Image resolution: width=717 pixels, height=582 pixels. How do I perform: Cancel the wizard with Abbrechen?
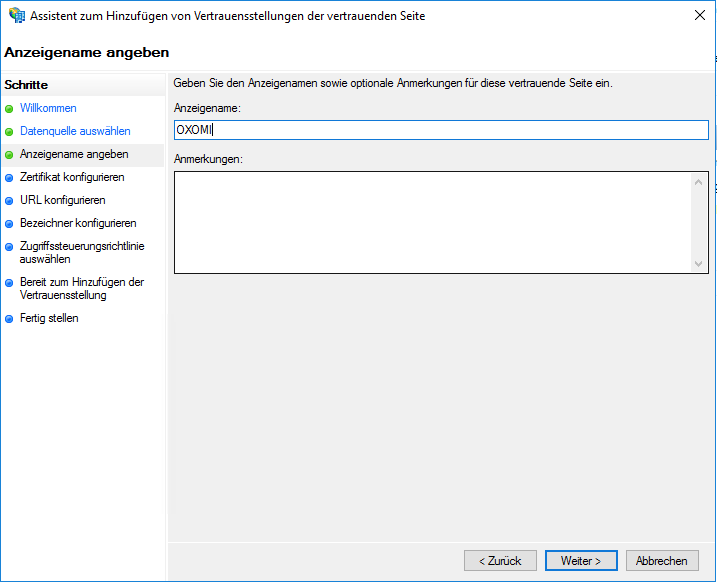[661, 561]
